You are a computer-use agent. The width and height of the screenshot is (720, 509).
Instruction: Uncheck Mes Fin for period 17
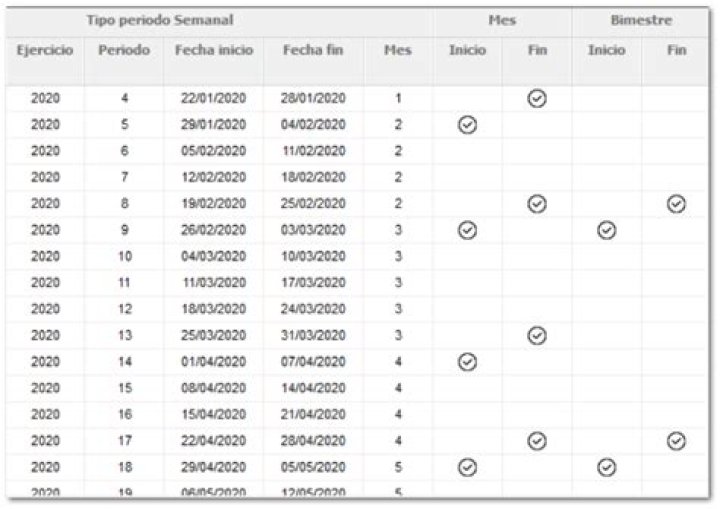coord(537,440)
